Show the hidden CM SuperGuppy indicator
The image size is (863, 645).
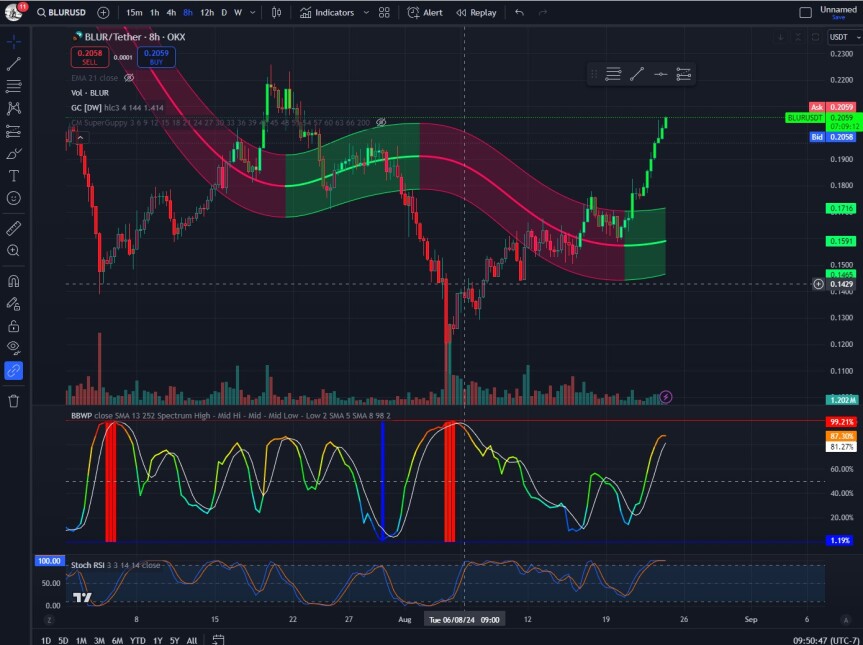pyautogui.click(x=381, y=122)
